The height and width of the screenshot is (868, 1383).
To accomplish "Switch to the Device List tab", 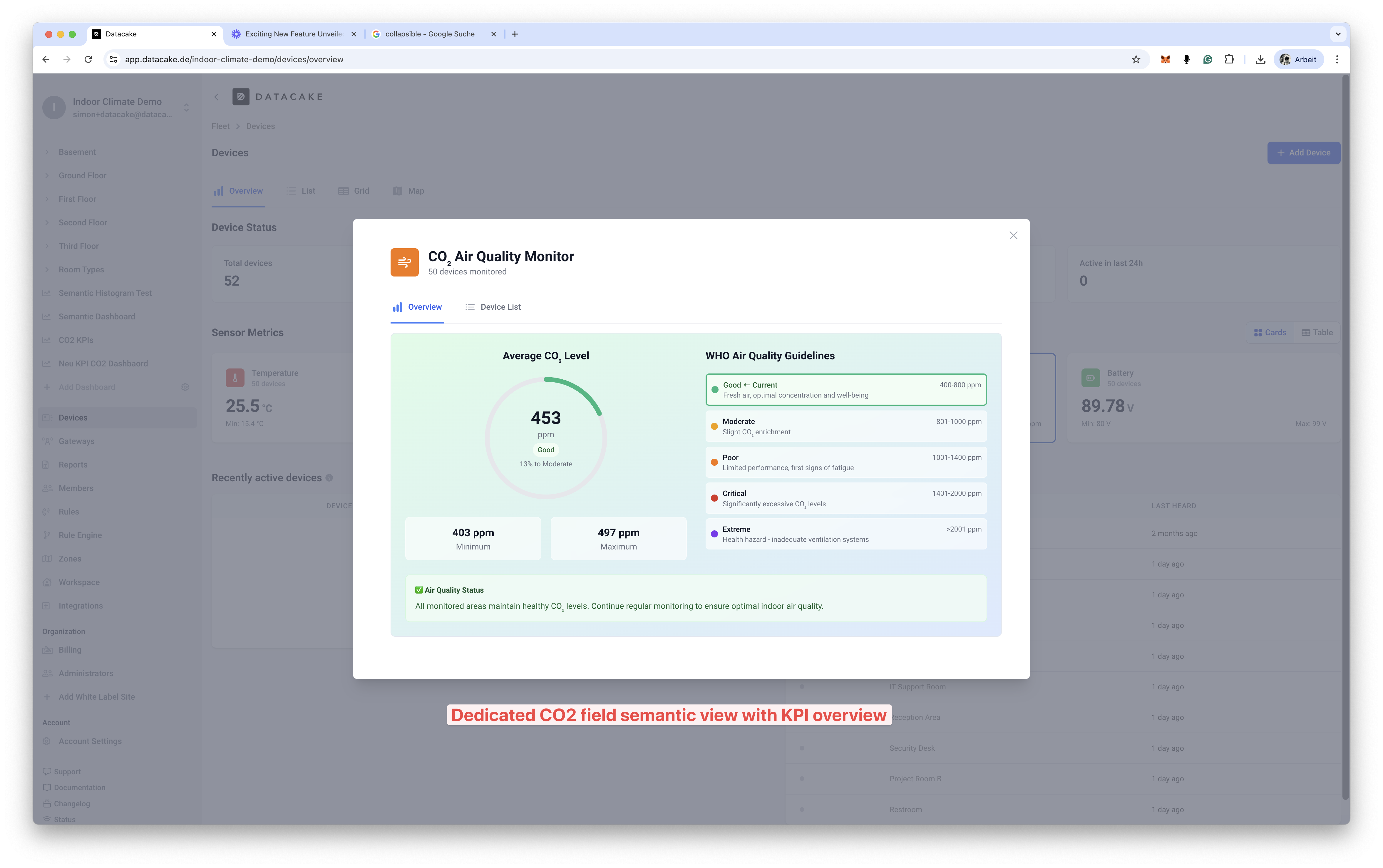I will coord(493,307).
